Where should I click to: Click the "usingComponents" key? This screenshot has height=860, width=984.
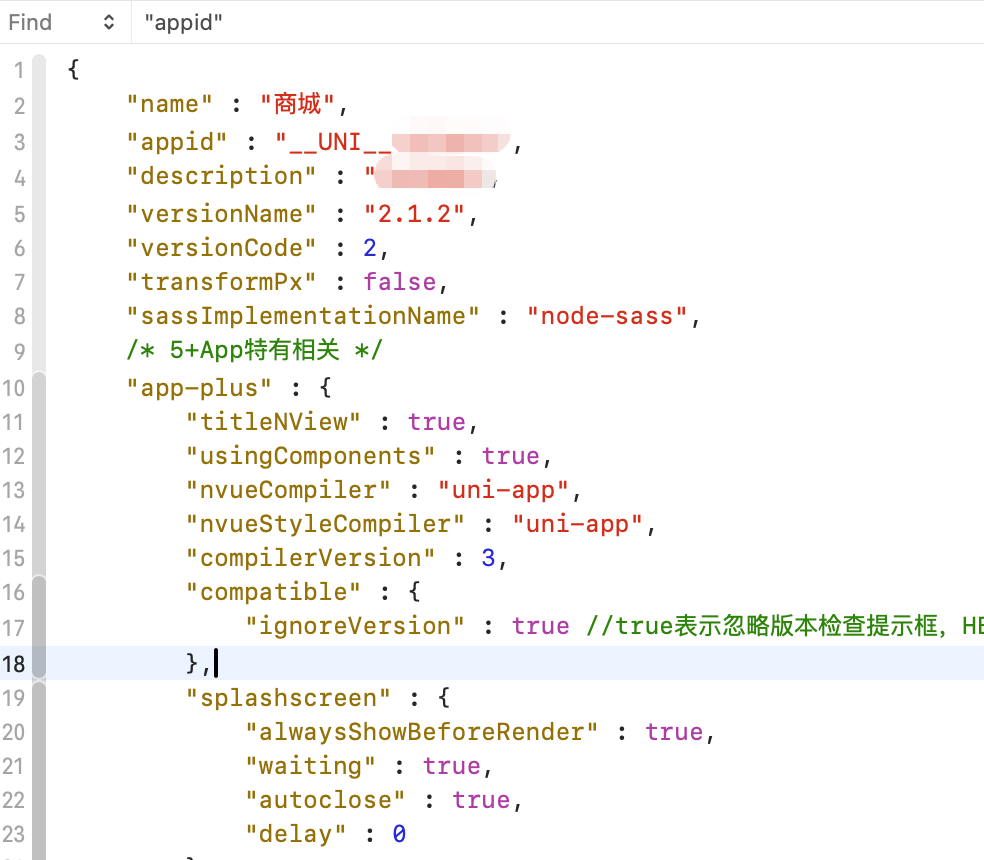point(310,456)
